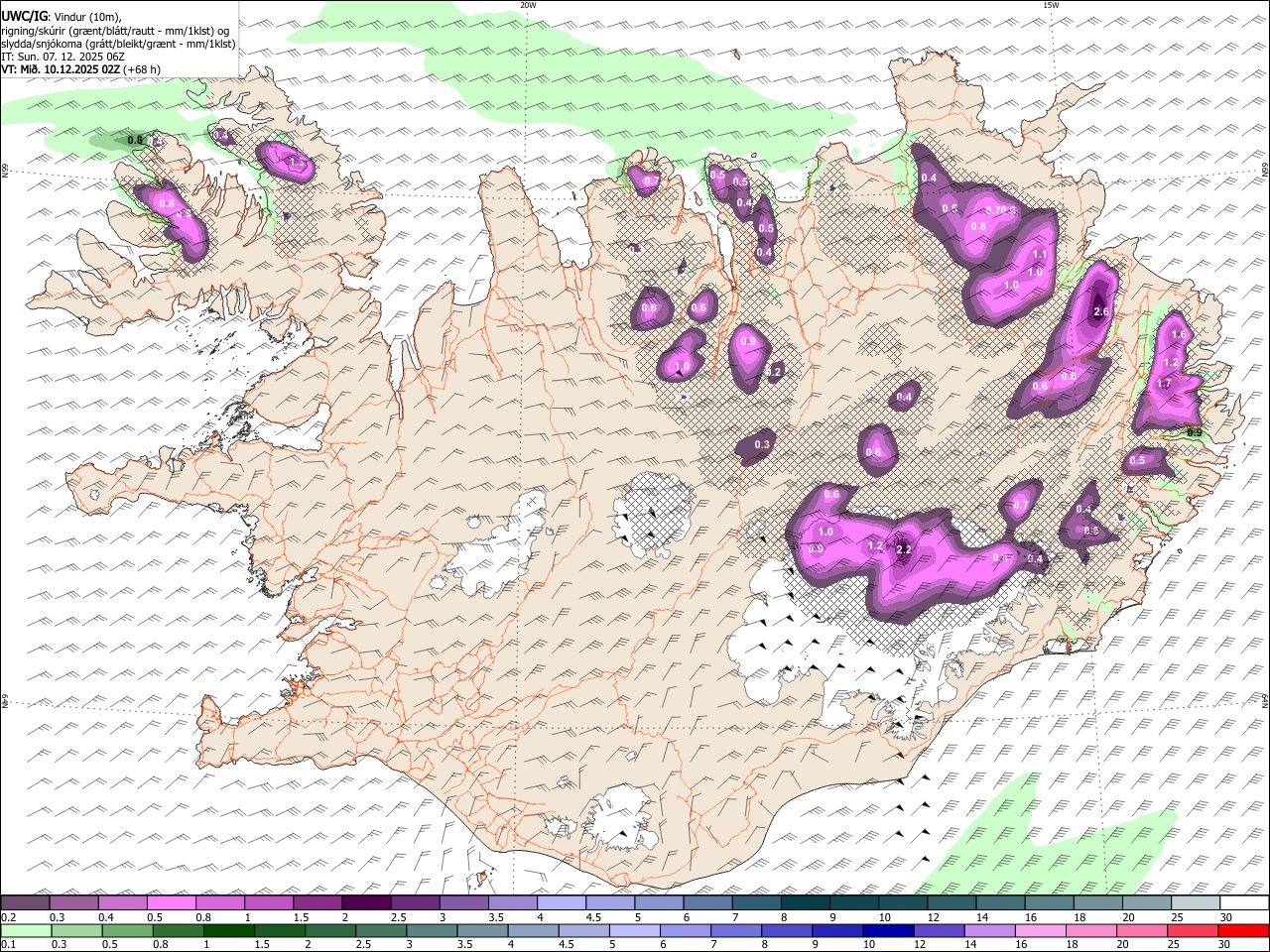Click the '30' label in the upper legend row
This screenshot has width=1270, height=952.
pyautogui.click(x=1227, y=917)
